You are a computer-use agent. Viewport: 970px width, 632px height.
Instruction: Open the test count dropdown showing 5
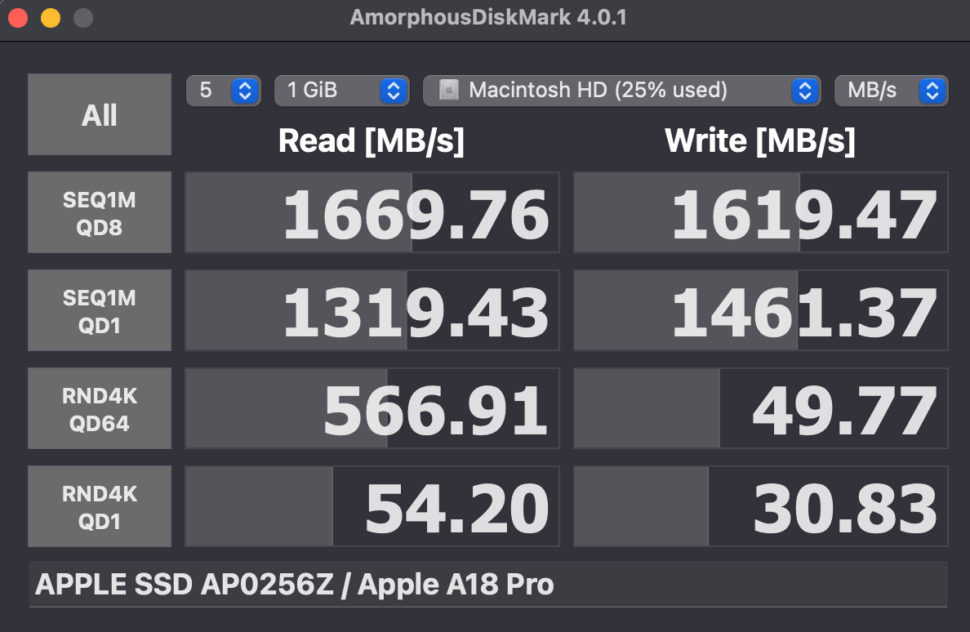click(223, 90)
